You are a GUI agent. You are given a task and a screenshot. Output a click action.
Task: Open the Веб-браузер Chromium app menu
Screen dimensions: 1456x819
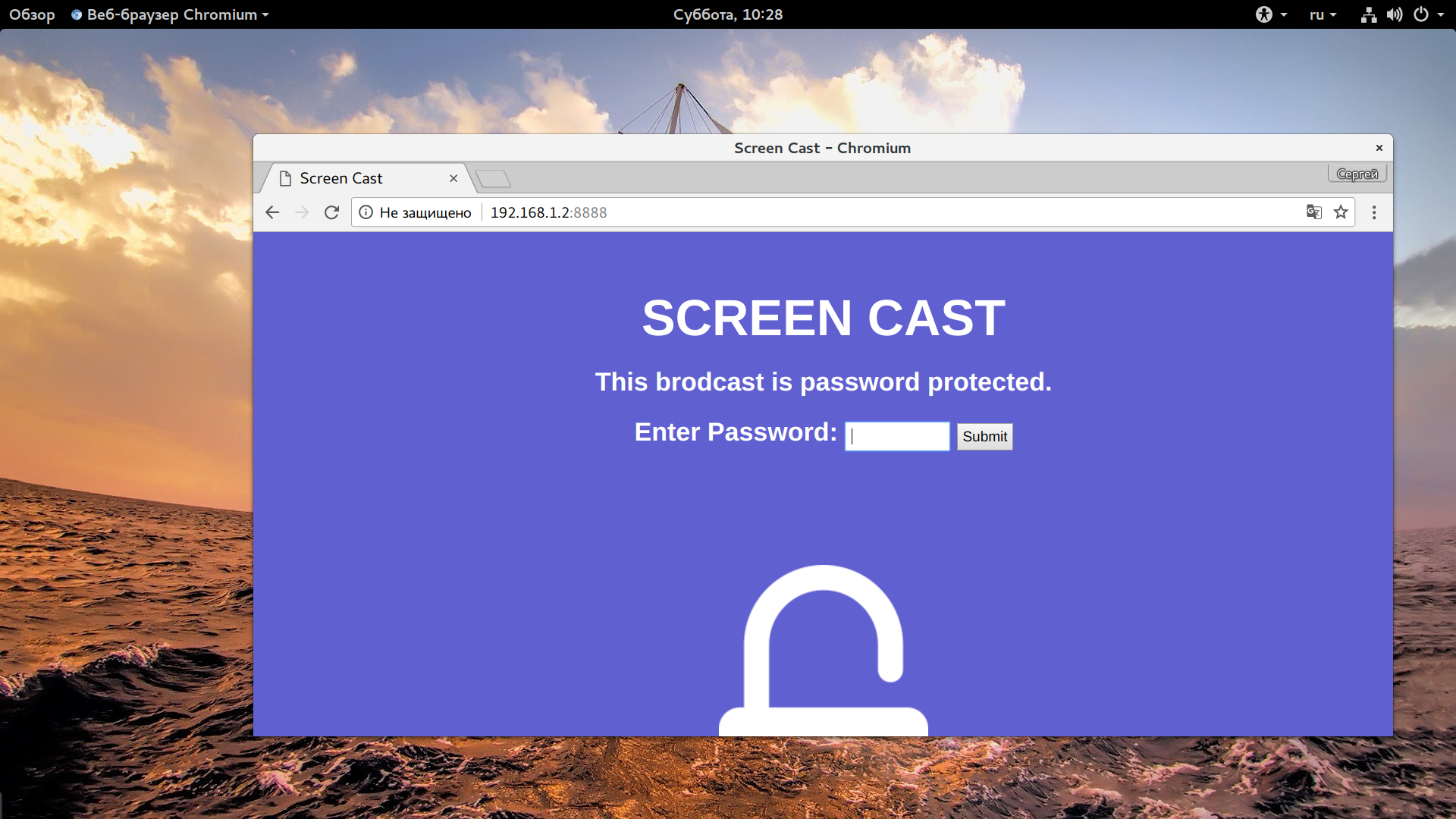tap(170, 14)
